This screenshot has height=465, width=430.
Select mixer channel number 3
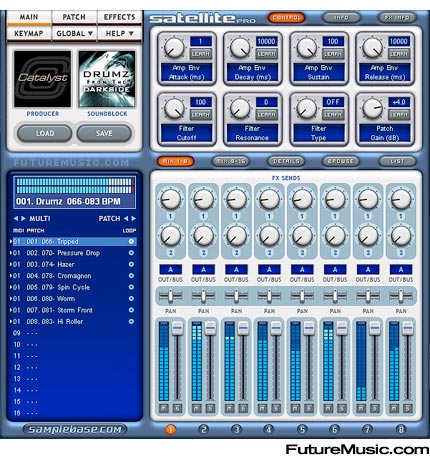click(236, 429)
